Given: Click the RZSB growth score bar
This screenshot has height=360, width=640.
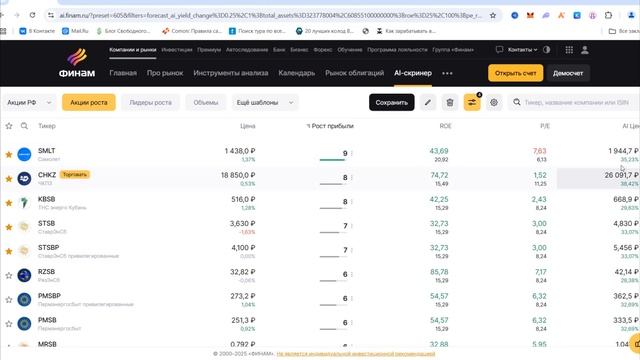Looking at the screenshot, I should (333, 280).
